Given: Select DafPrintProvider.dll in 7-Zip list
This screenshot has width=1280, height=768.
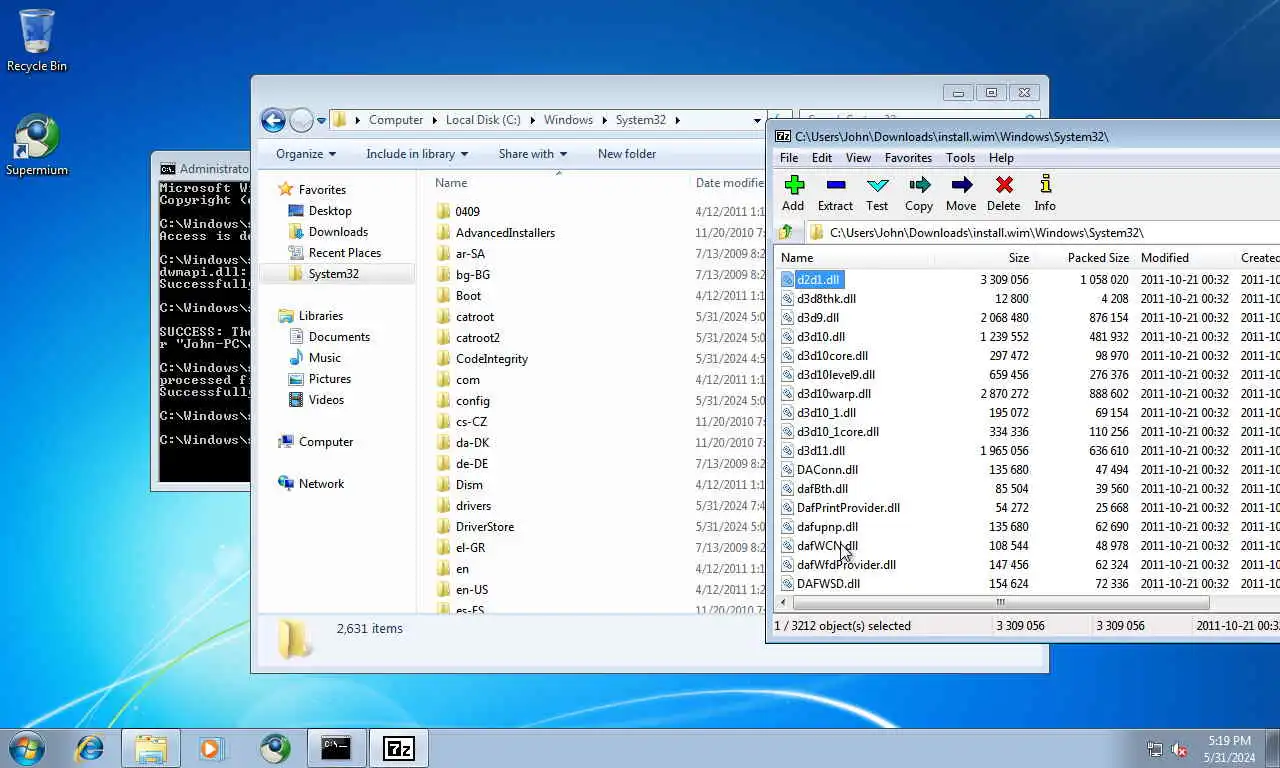Looking at the screenshot, I should (x=848, y=508).
